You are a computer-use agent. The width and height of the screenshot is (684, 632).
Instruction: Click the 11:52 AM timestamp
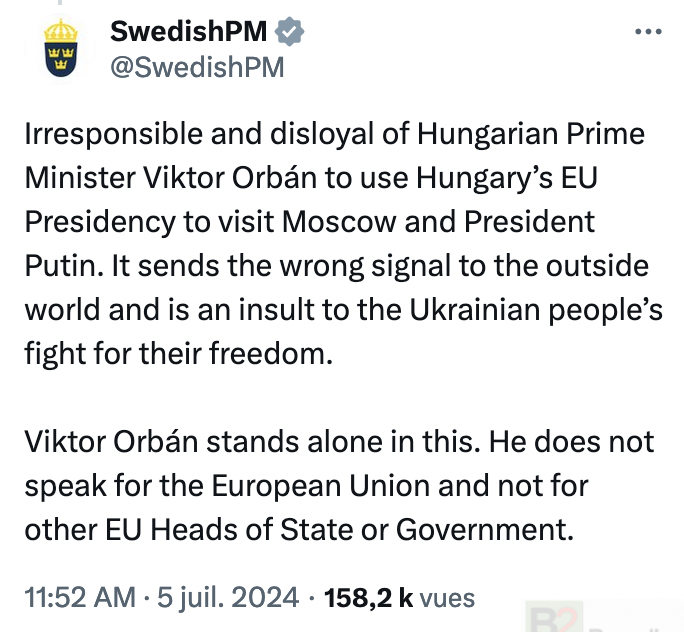80,597
